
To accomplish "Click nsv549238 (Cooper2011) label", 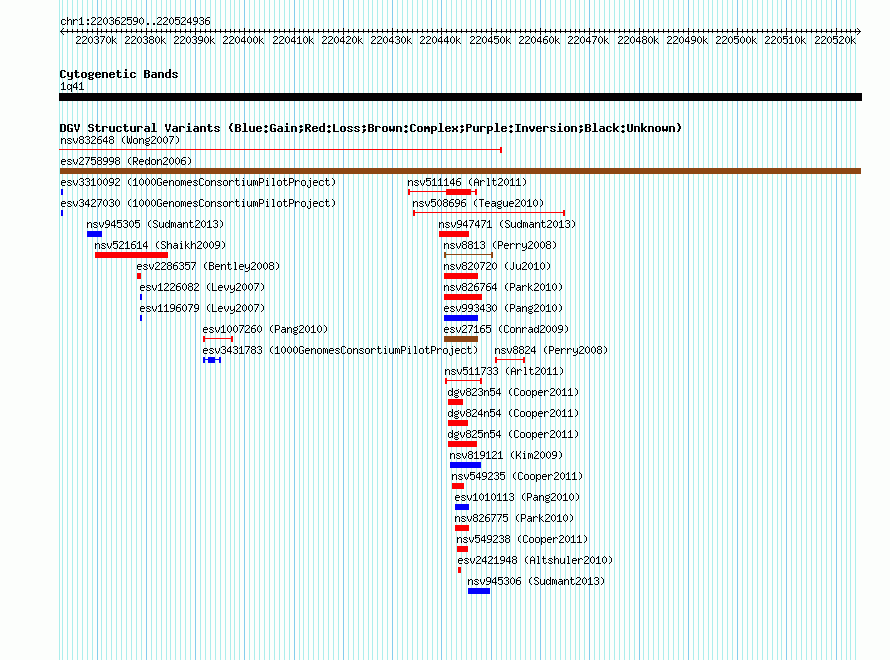I will click(522, 539).
